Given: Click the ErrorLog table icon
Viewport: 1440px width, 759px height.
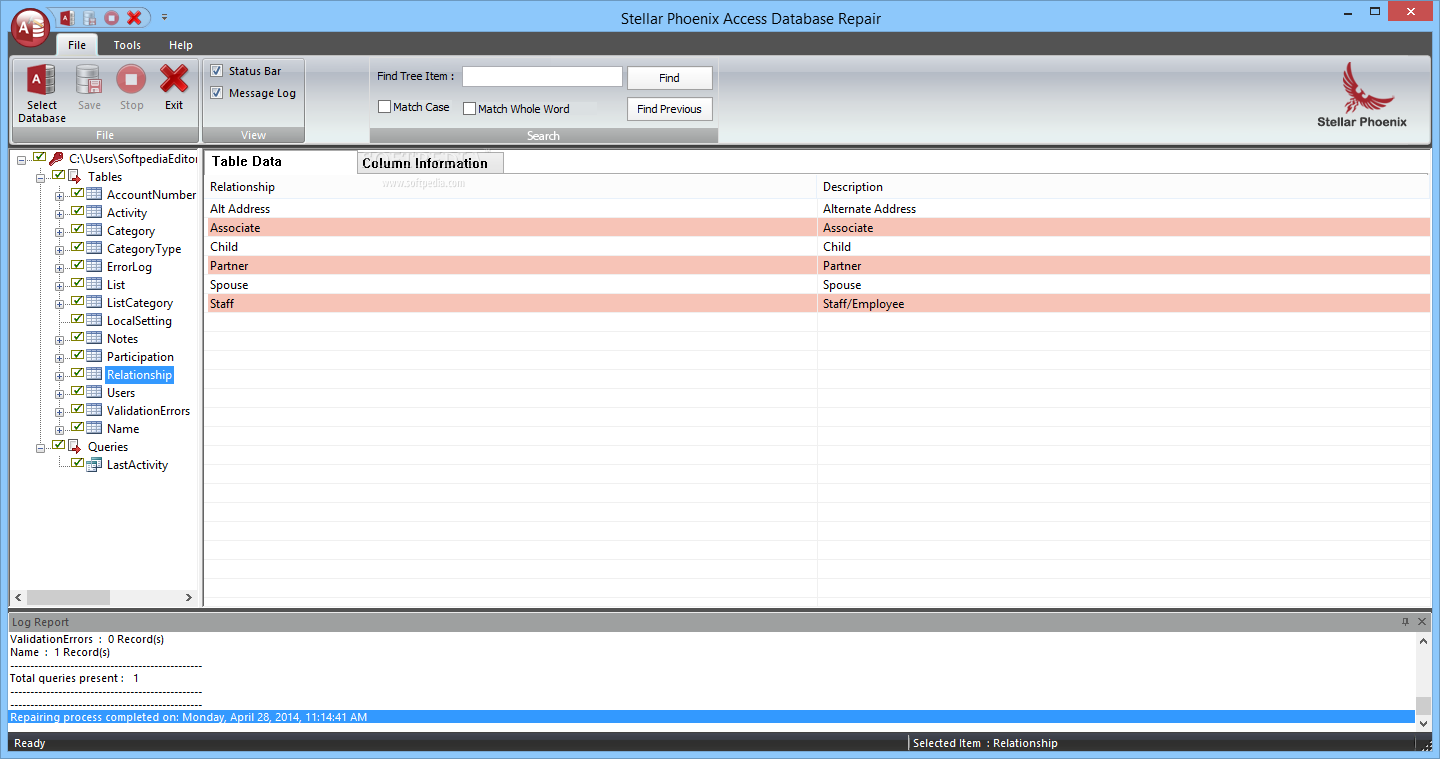Looking at the screenshot, I should coord(94,266).
